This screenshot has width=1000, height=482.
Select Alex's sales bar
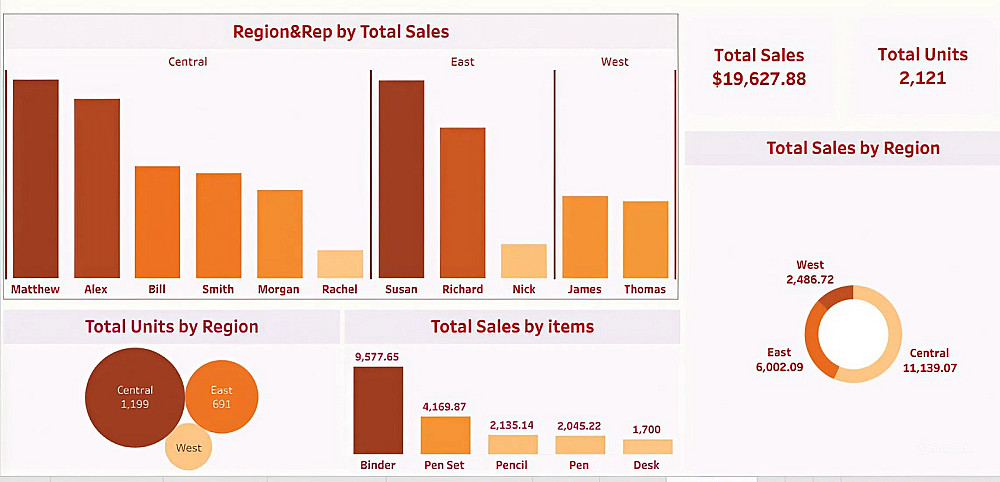tap(97, 188)
